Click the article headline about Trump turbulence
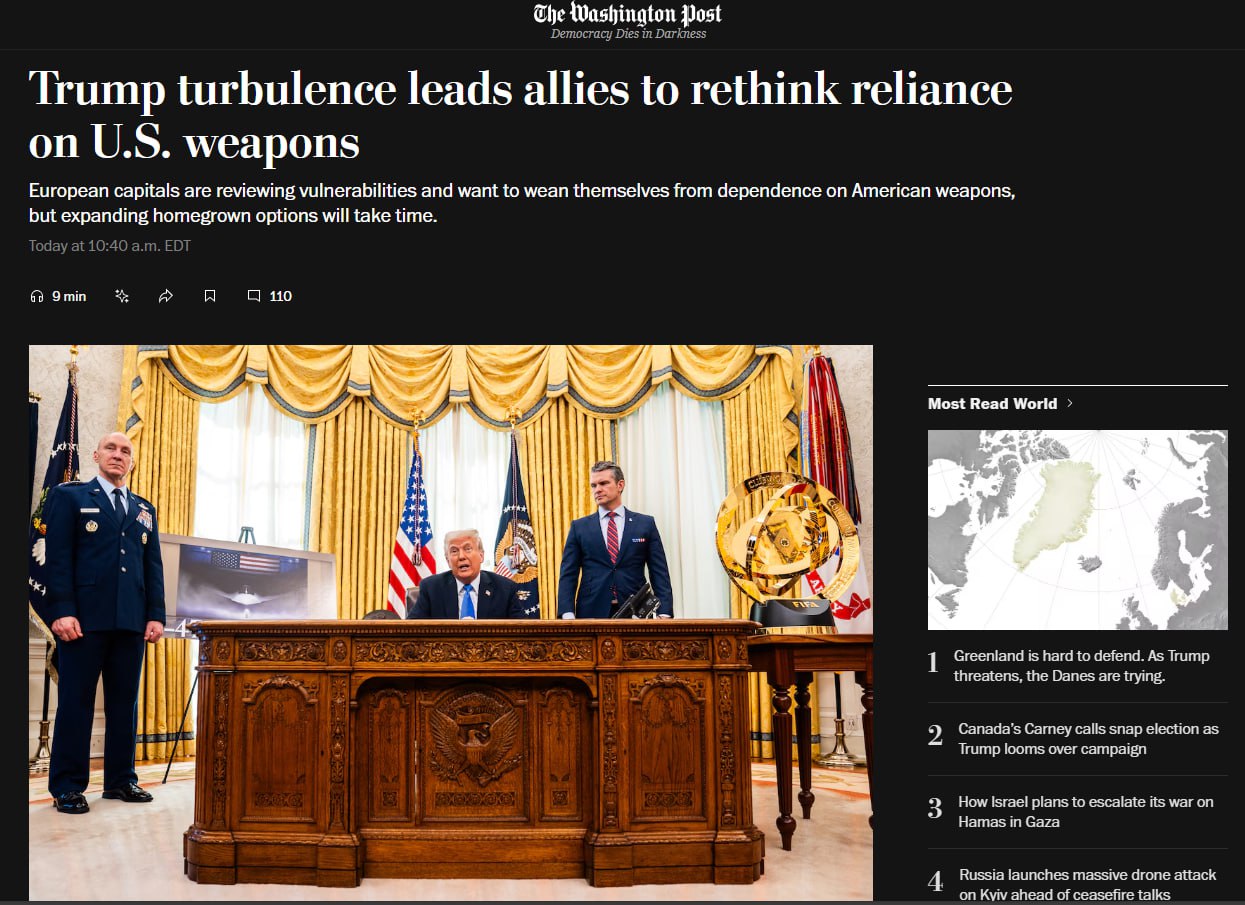Screen dimensions: 1245x905 [x=520, y=115]
